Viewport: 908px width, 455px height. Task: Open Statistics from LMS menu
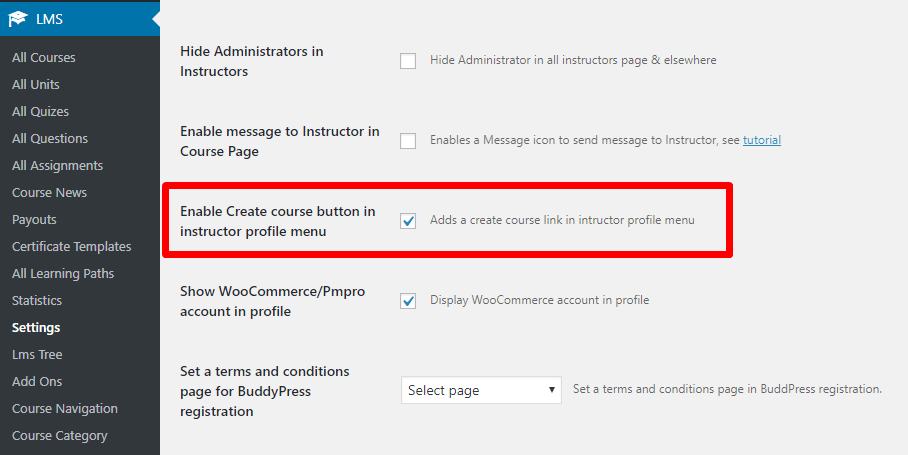(37, 301)
